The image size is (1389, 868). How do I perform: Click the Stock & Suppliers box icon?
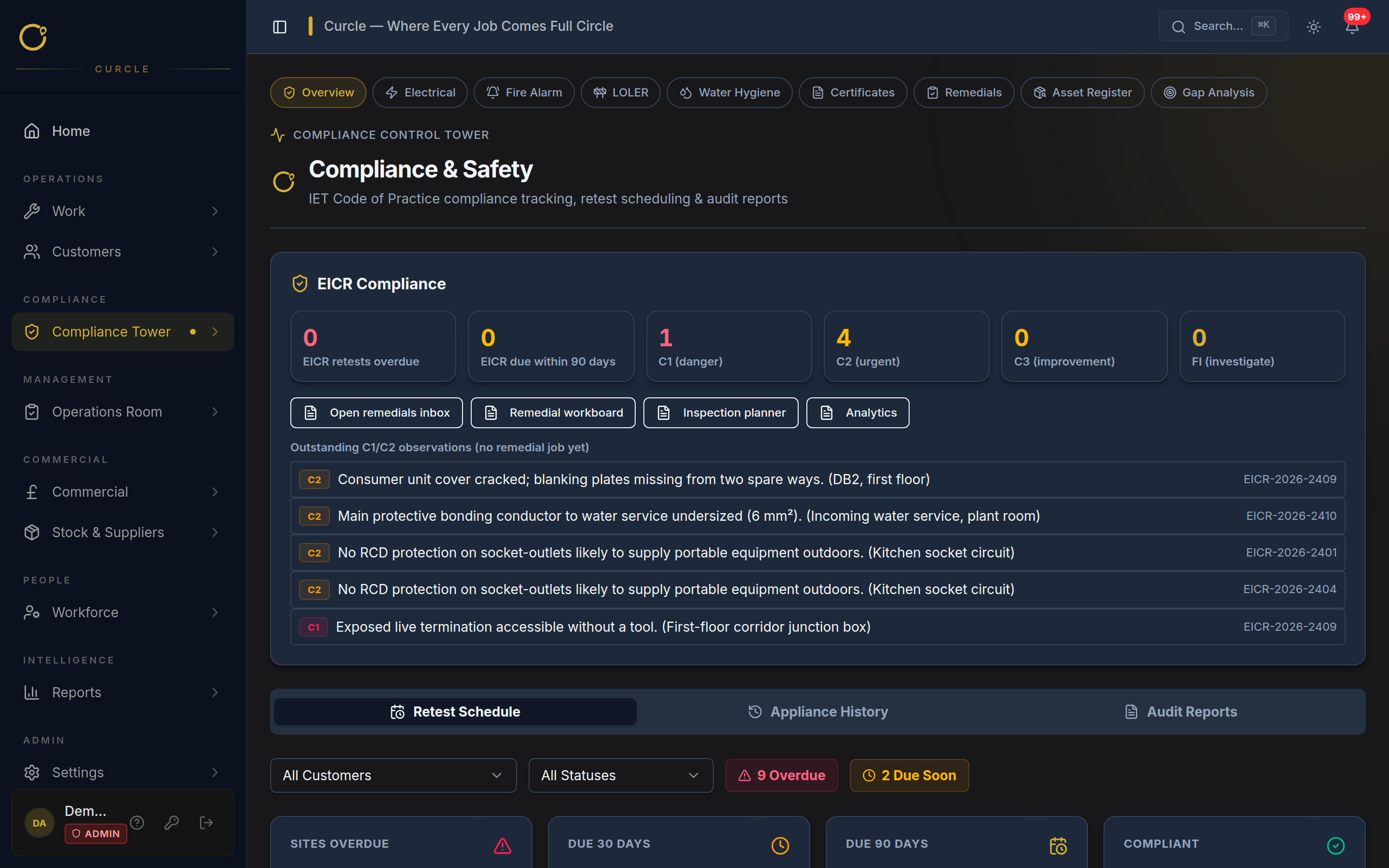pyautogui.click(x=31, y=532)
